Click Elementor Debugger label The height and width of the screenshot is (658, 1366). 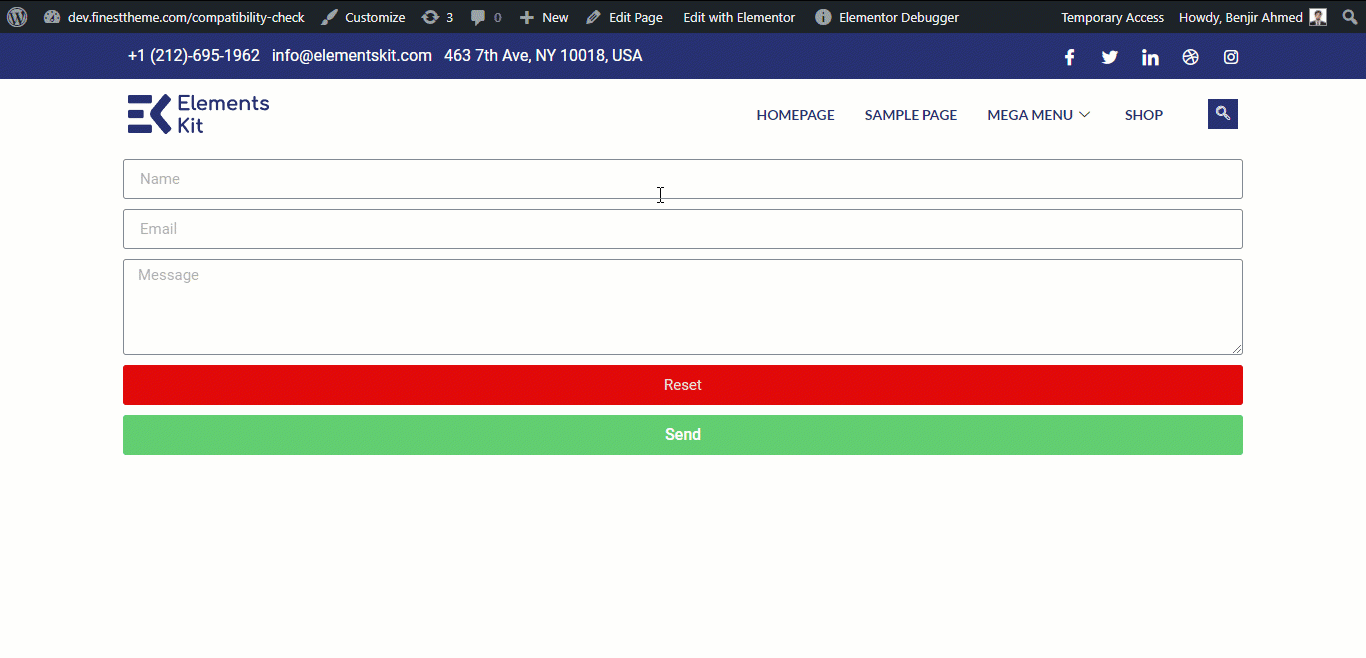pos(899,17)
